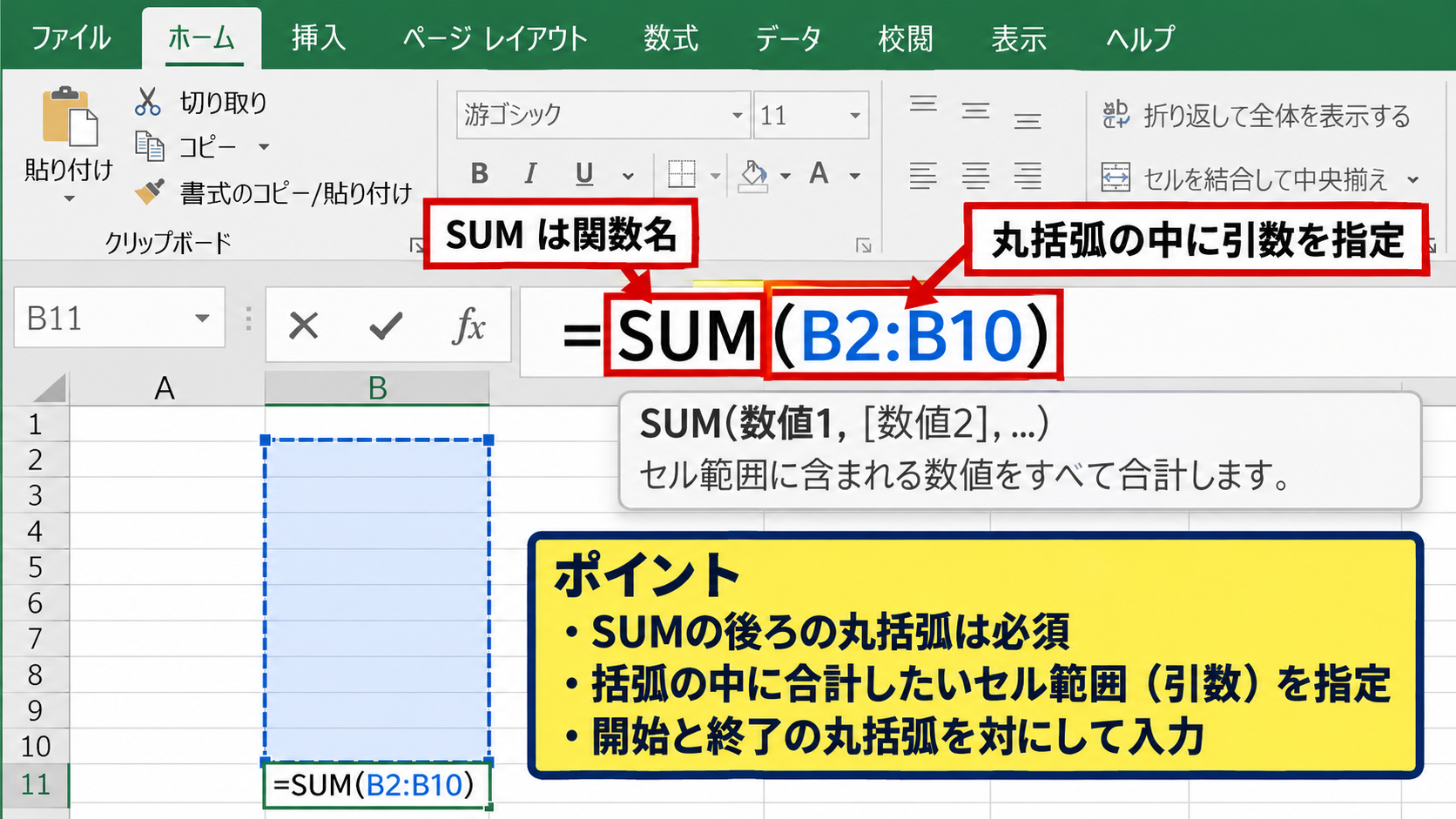Screen dimensions: 1456x819
Task: Click the Format Painter brush icon
Action: 150,191
